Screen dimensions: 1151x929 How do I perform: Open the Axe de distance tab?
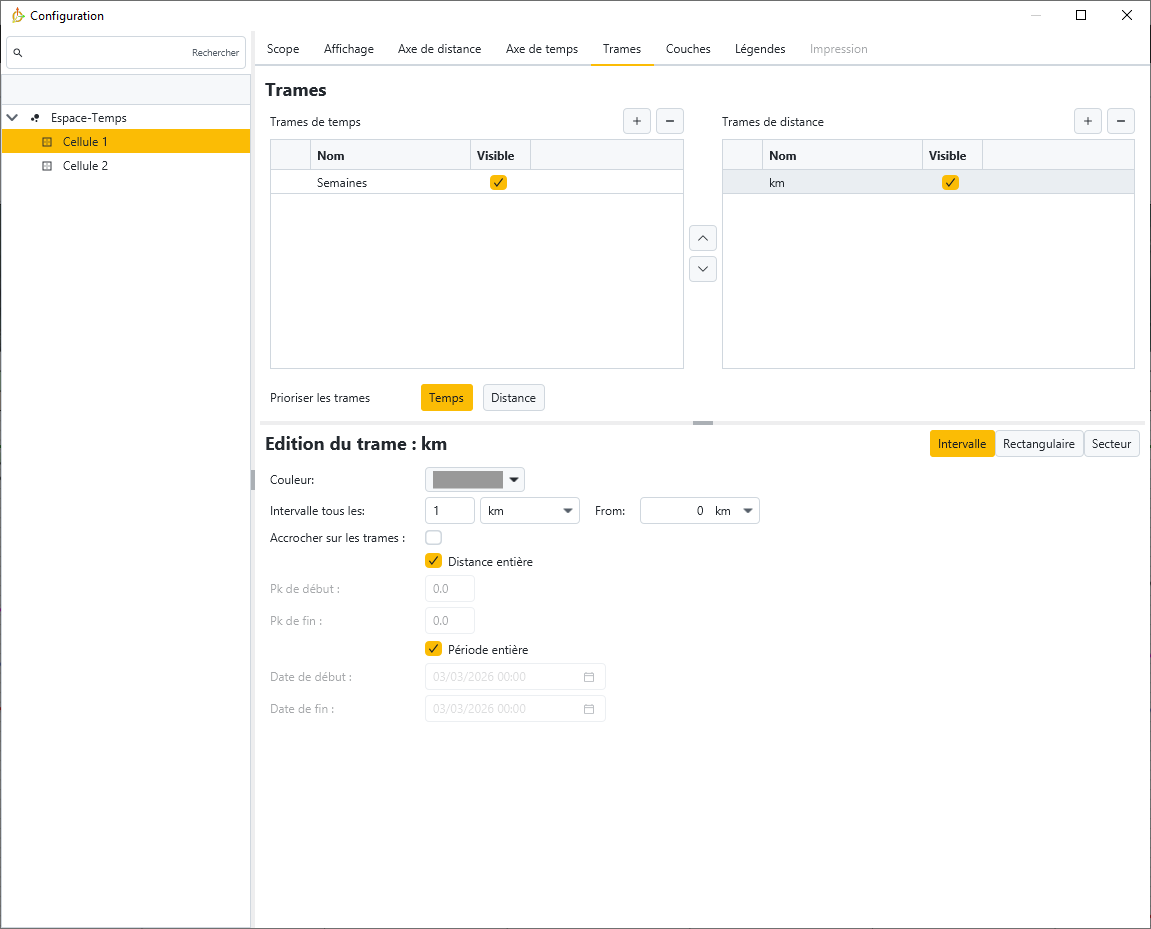(x=439, y=49)
